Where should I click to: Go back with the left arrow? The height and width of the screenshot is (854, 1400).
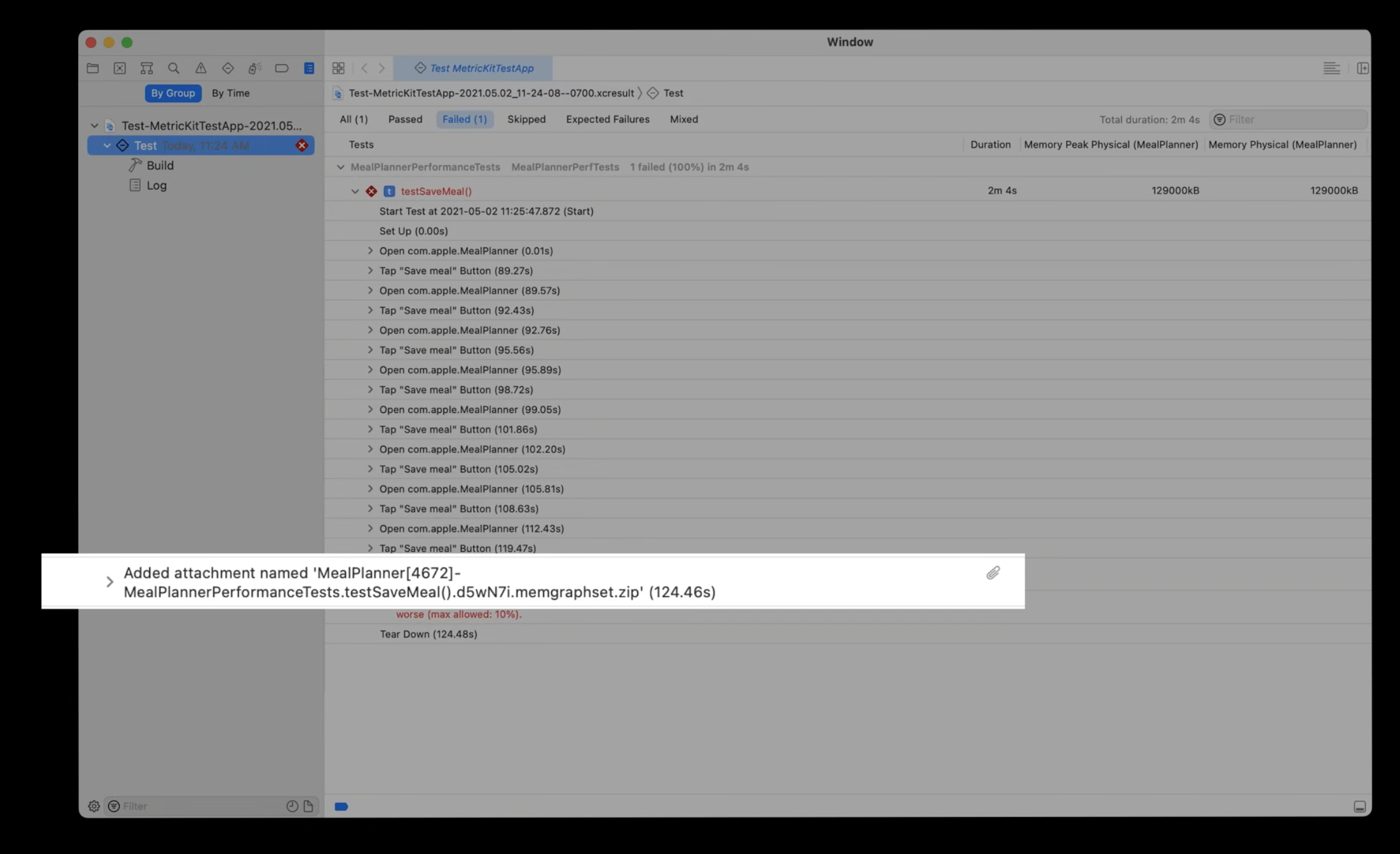(364, 68)
